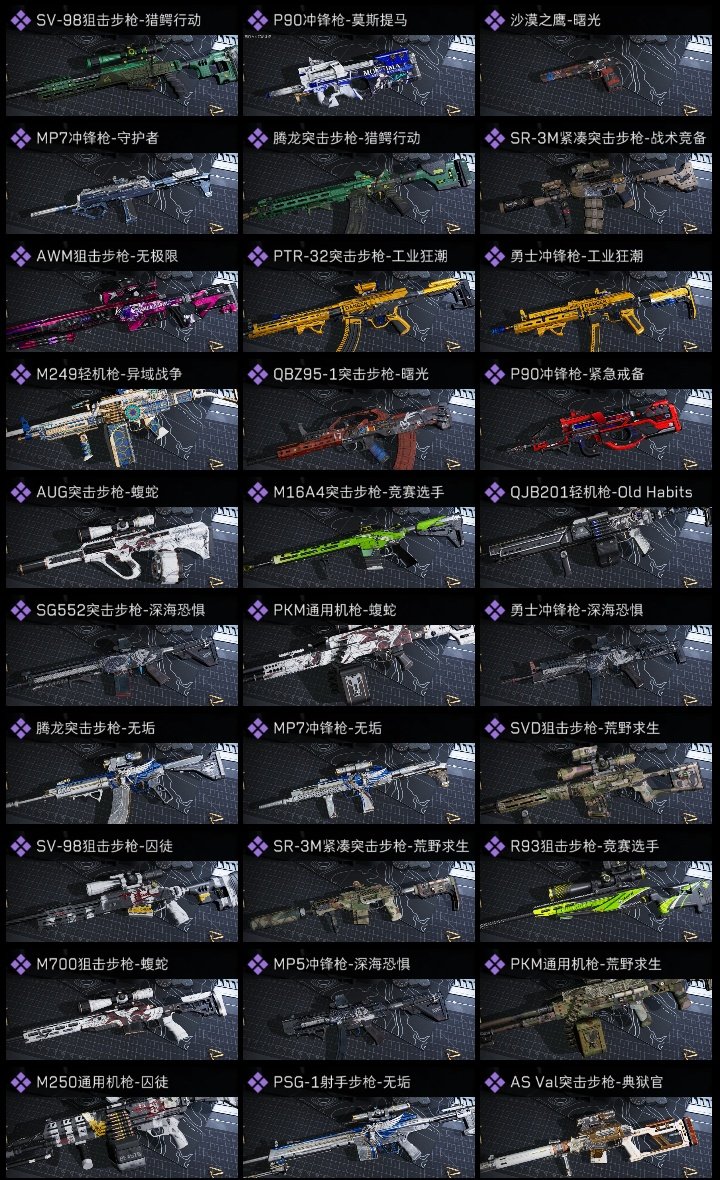Image resolution: width=720 pixels, height=1180 pixels.
Task: Click rarity icon beside QJB201轻机枪-Old Habits
Action: pos(494,492)
